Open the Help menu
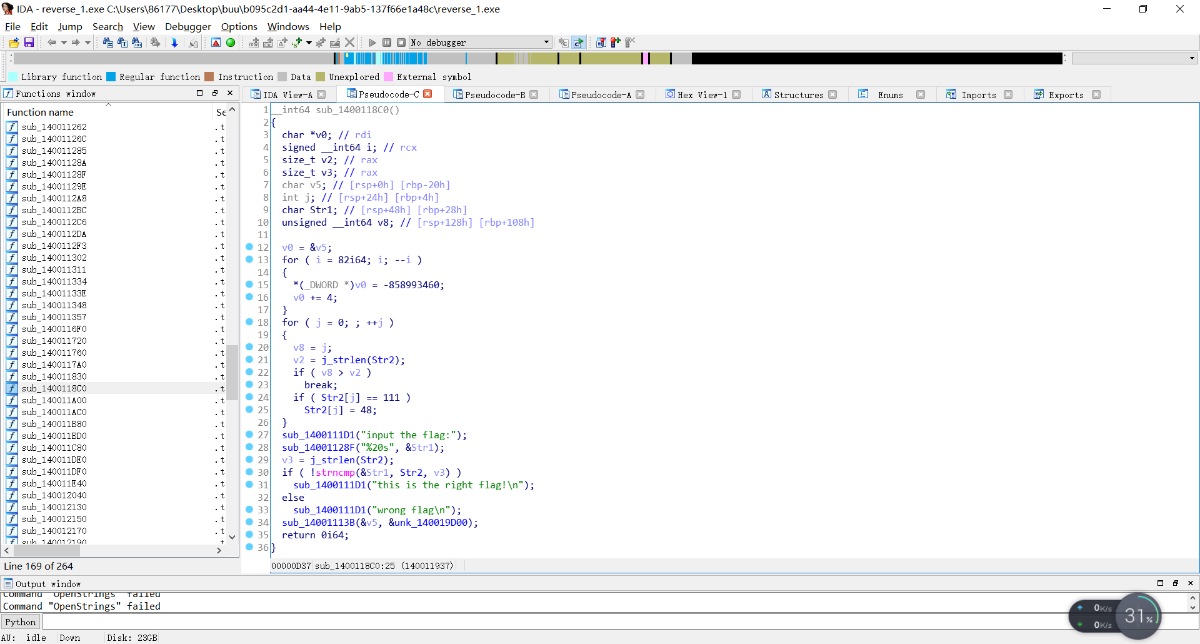This screenshot has width=1200, height=644. pos(330,26)
